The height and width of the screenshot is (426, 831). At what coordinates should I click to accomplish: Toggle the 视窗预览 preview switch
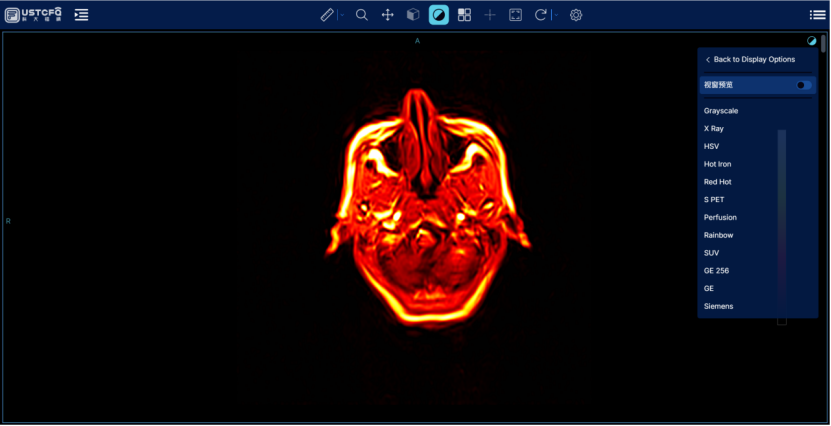(x=803, y=85)
